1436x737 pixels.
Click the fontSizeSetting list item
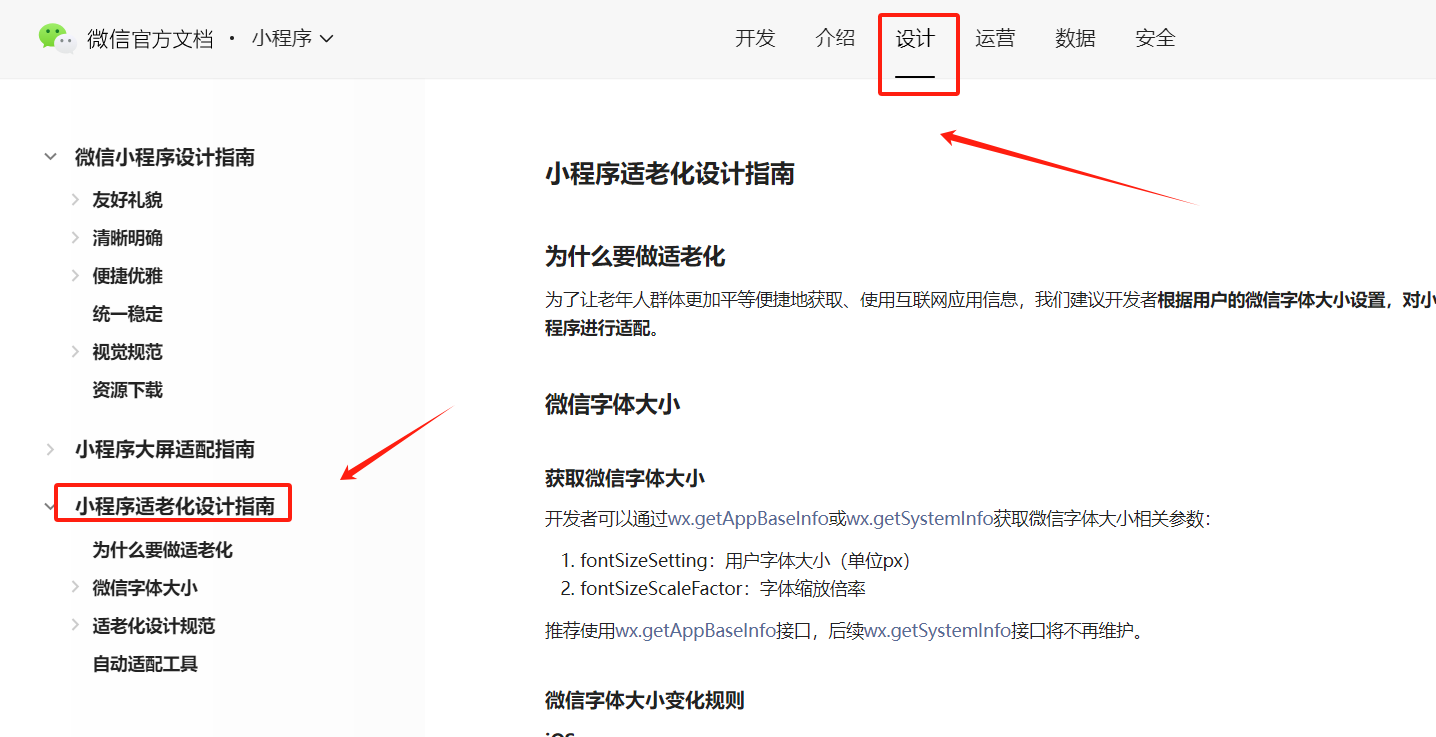[x=746, y=560]
